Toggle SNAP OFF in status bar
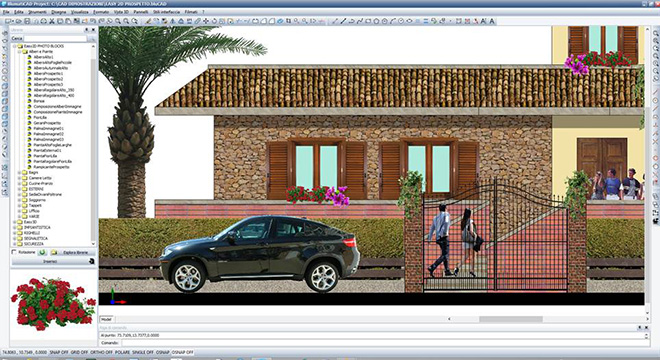Screen dimensions: 660x360 pyautogui.click(x=59, y=352)
